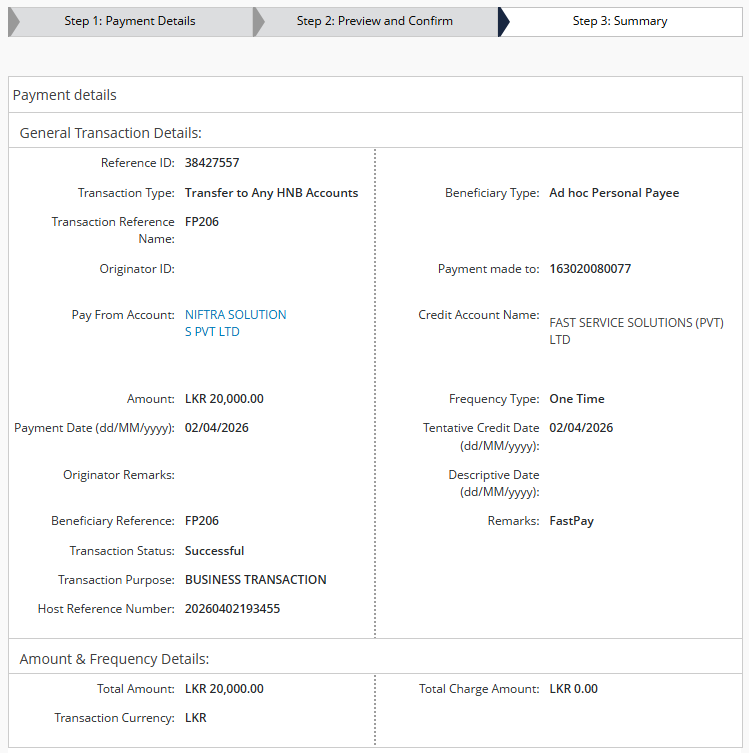The width and height of the screenshot is (749, 753).
Task: Click the Transfer to Any HNB Accounts text
Action: [x=271, y=193]
